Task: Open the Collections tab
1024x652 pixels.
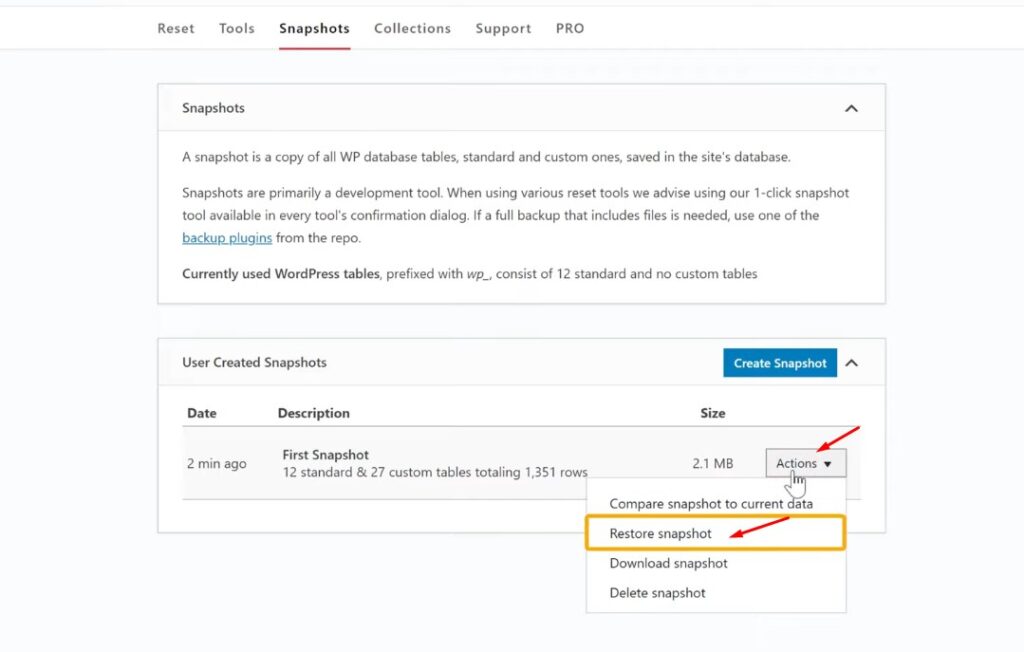Action: [x=412, y=28]
